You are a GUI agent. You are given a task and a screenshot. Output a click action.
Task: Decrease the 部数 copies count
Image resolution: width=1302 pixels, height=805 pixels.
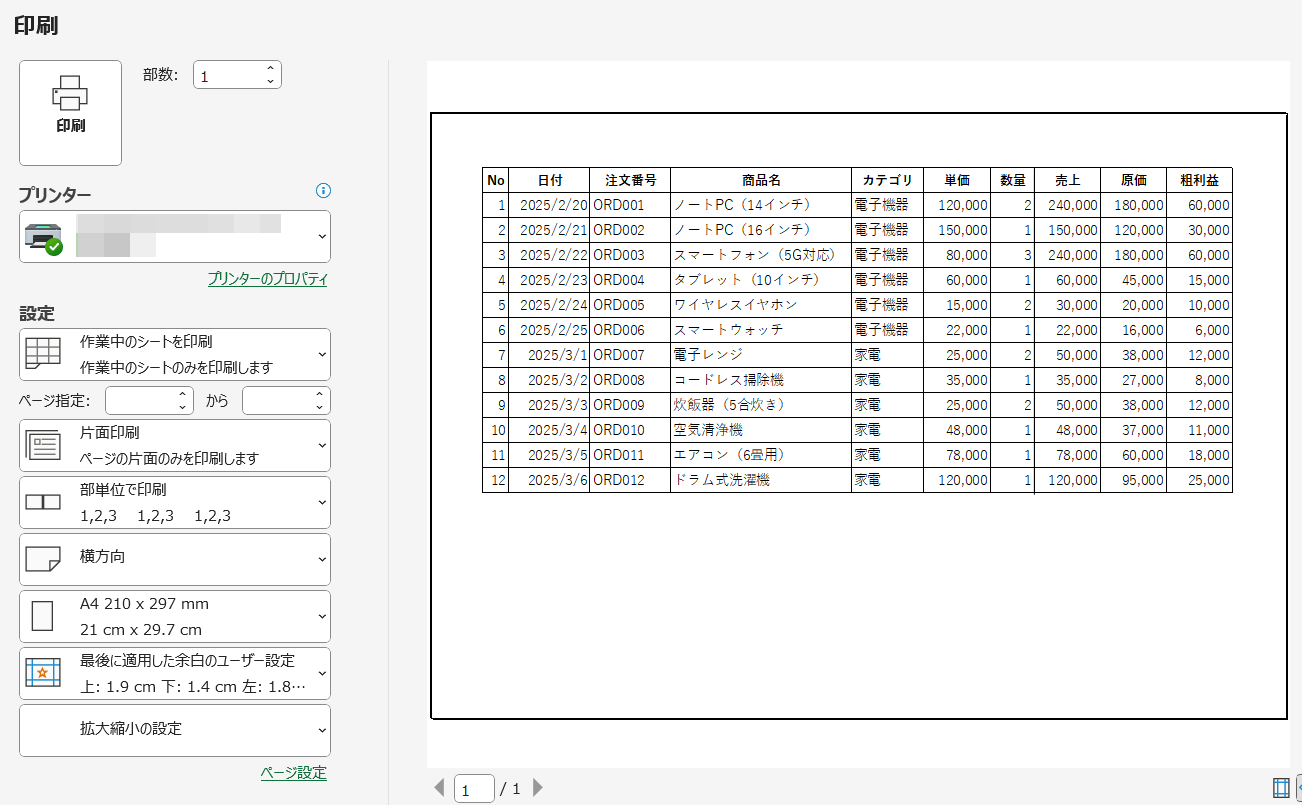[270, 81]
